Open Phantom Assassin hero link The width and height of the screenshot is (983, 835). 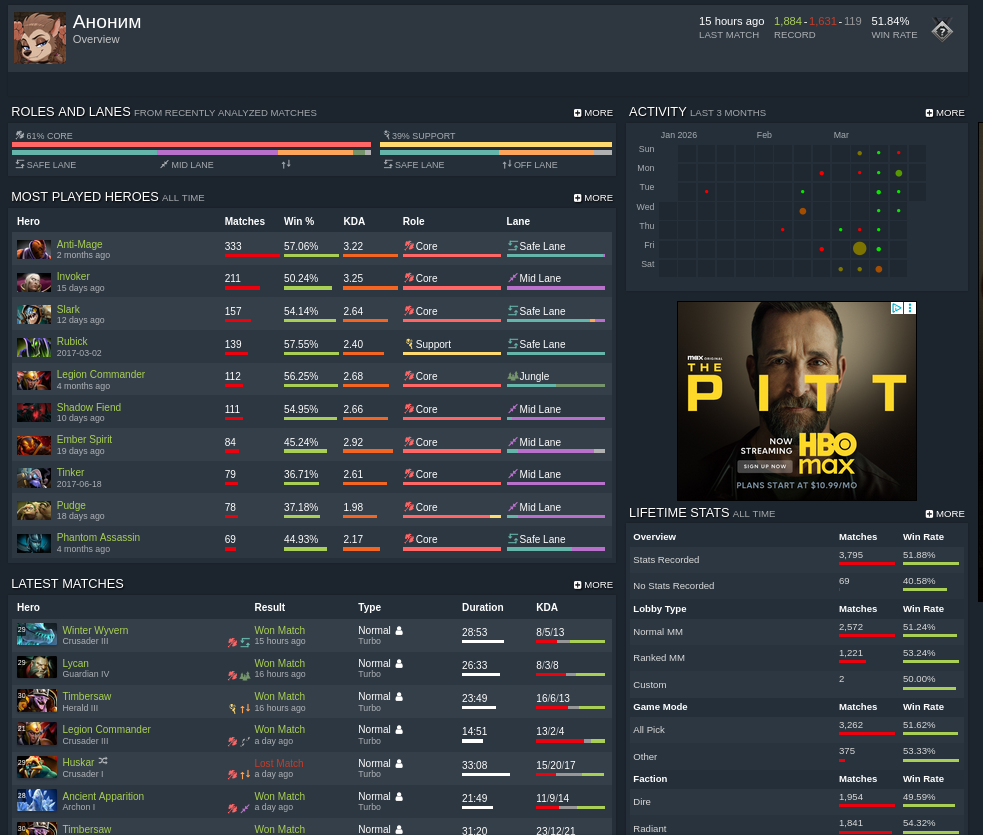pos(98,537)
